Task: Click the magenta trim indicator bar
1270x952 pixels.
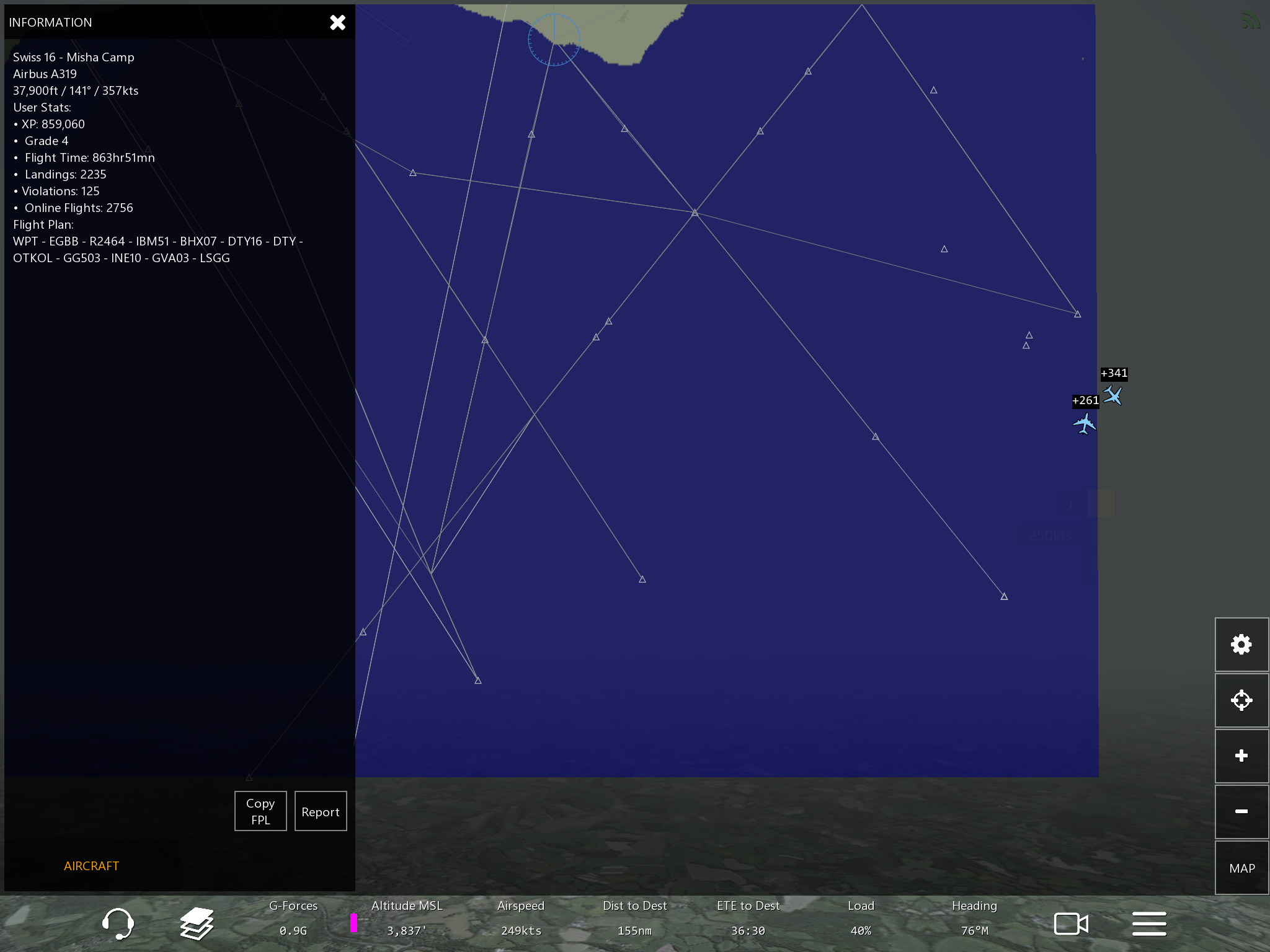Action: point(353,922)
